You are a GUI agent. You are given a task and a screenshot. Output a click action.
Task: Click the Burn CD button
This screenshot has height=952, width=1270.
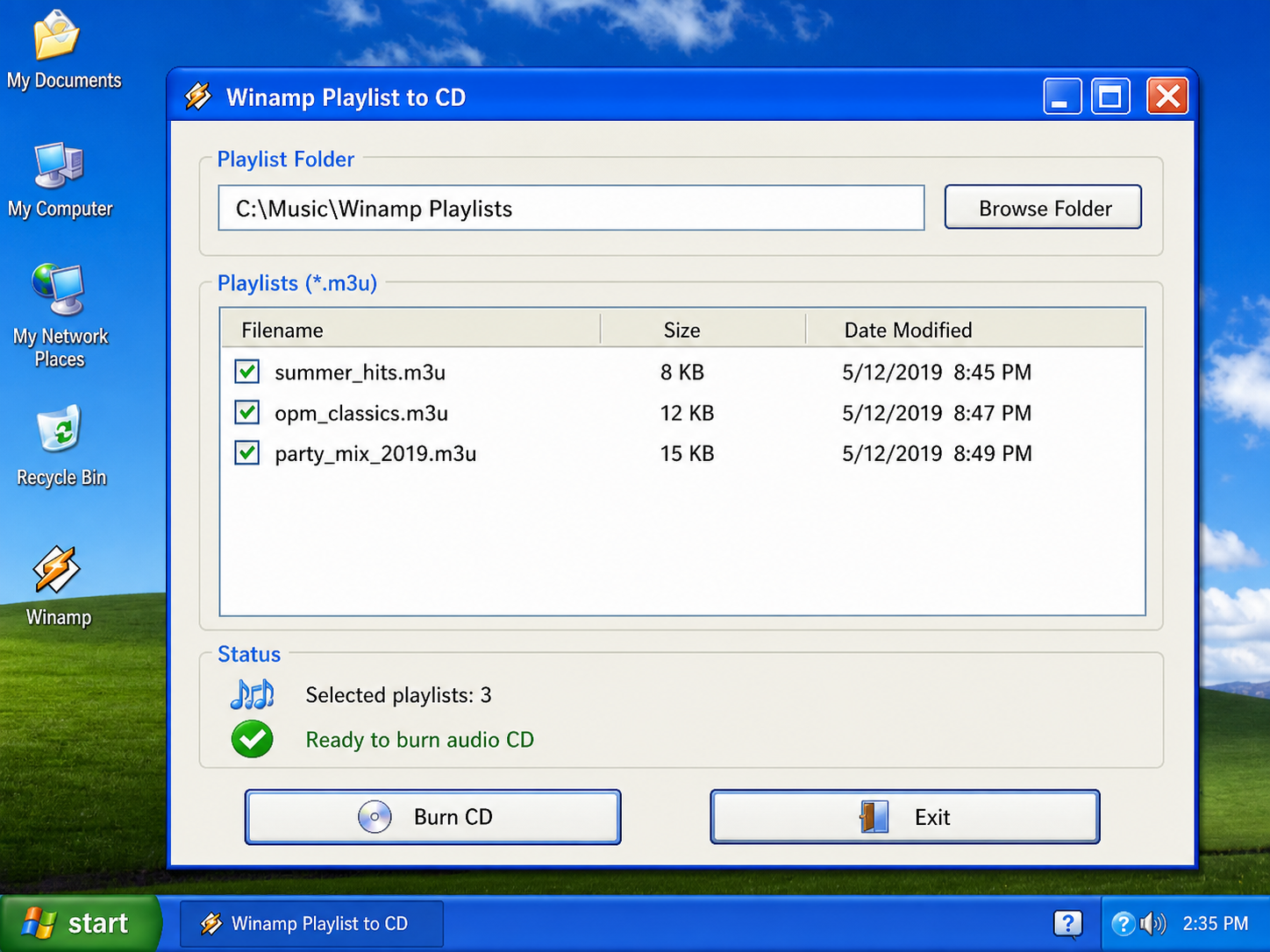click(x=432, y=817)
